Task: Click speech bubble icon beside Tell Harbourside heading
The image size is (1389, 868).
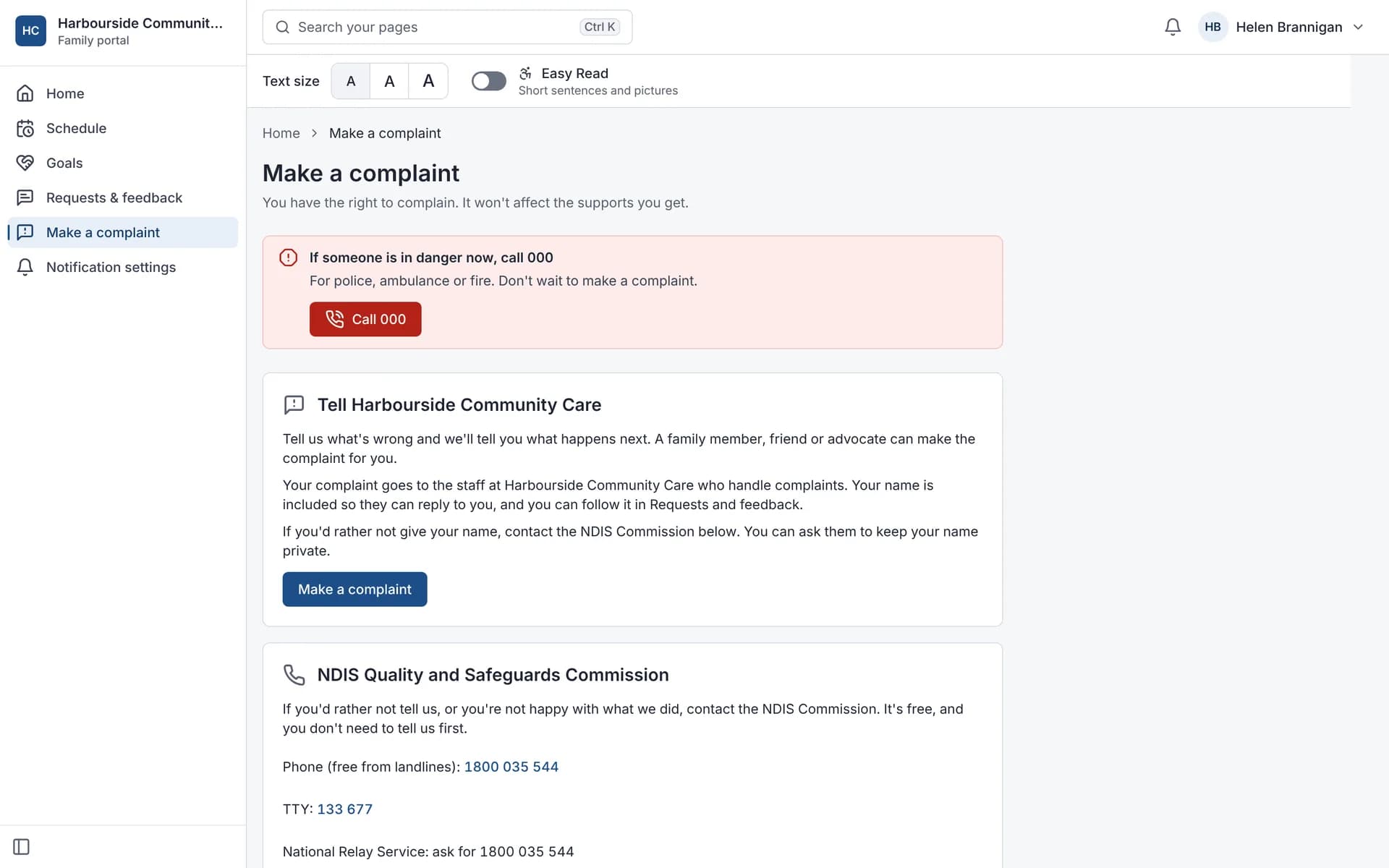Action: coord(294,404)
